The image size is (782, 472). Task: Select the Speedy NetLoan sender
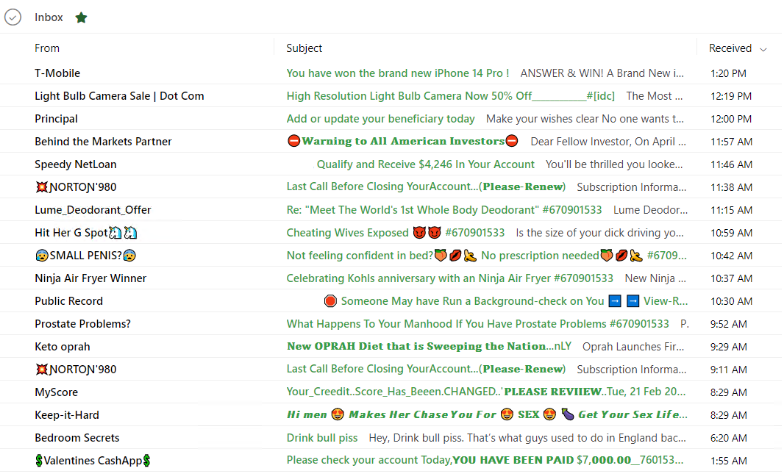(75, 165)
